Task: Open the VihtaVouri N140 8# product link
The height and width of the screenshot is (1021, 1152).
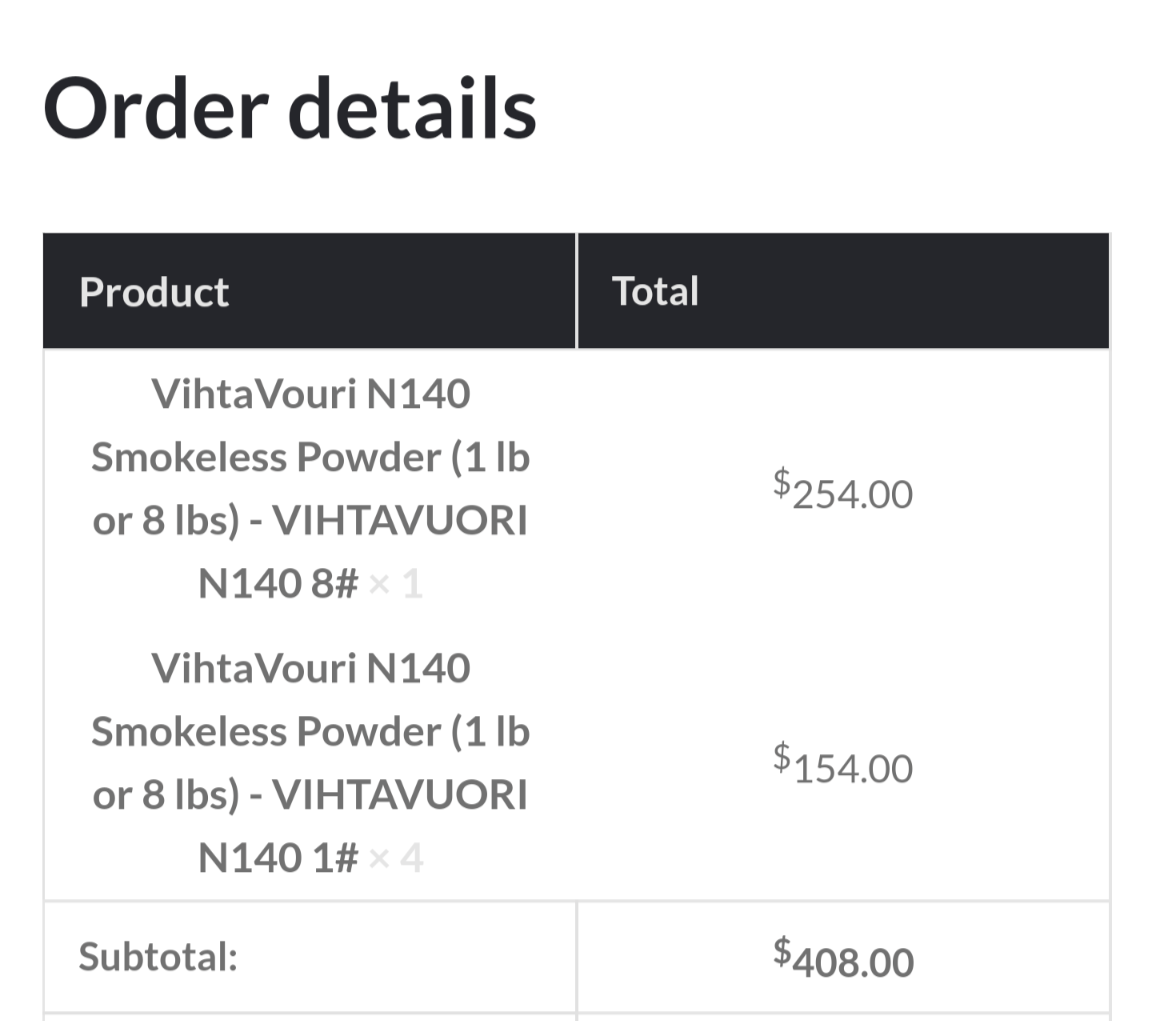Action: 310,488
